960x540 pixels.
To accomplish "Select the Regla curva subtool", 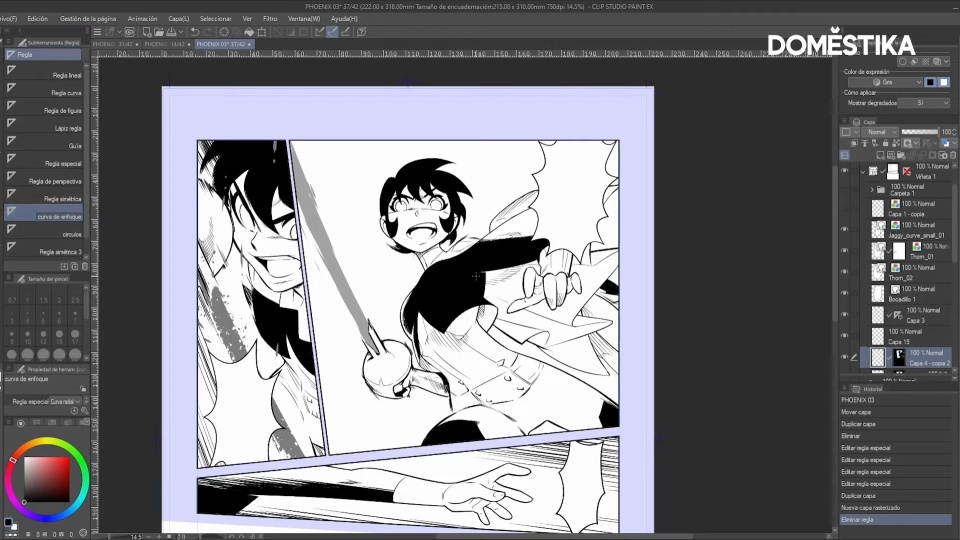I will tap(43, 90).
